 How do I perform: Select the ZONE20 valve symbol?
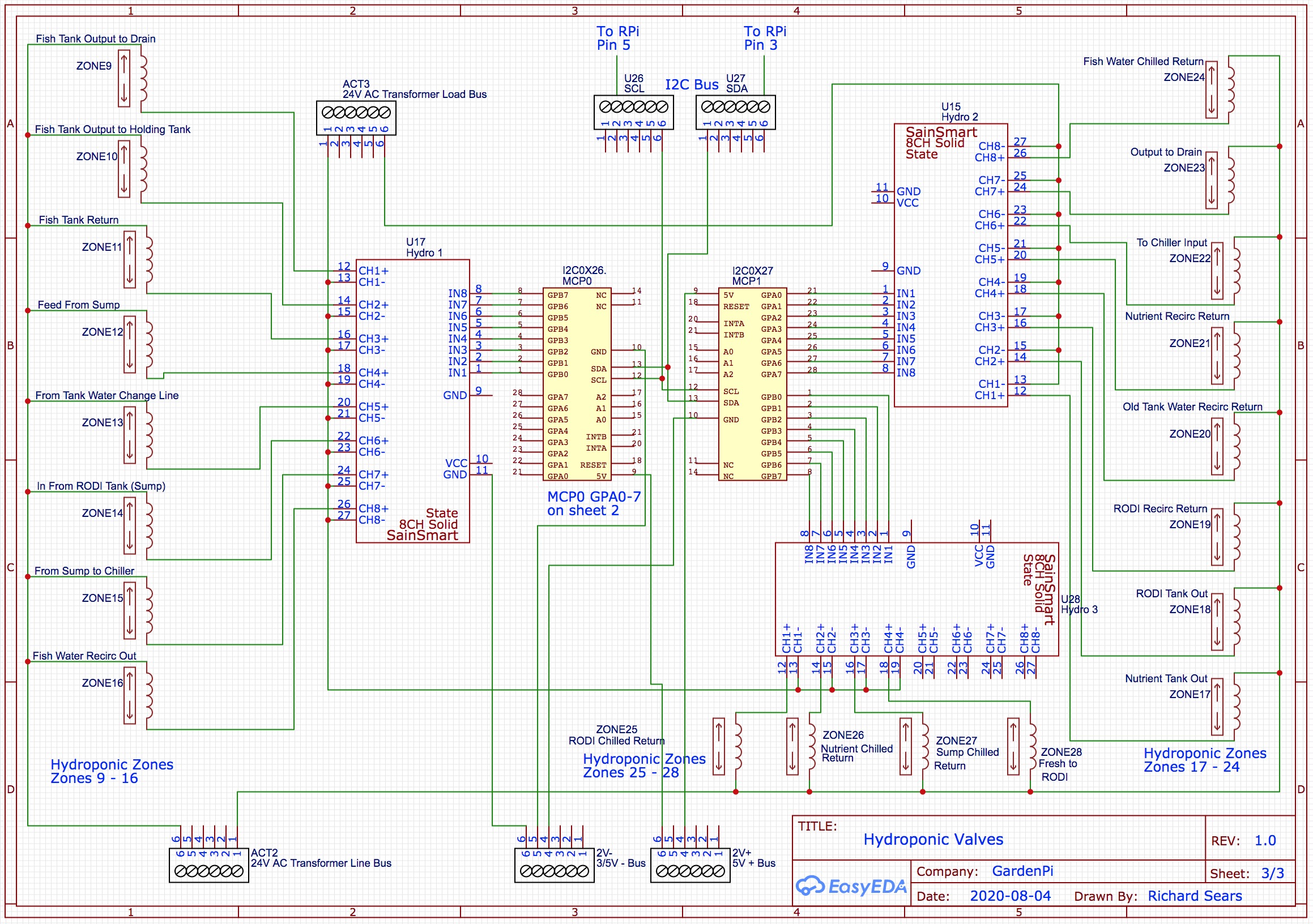[1227, 447]
